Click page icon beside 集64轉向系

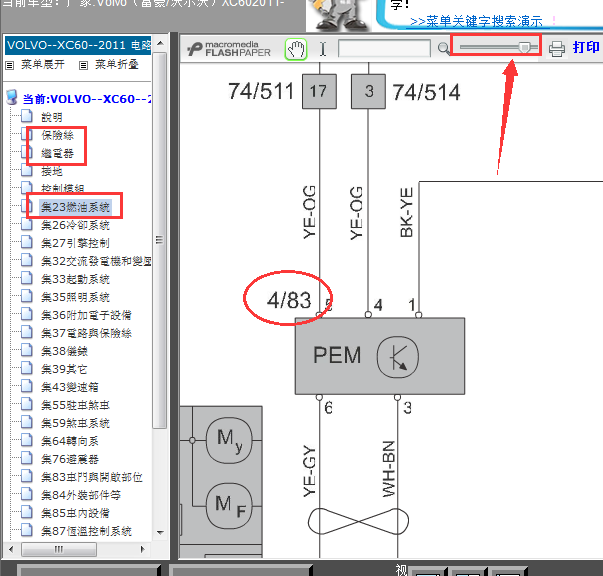27,440
